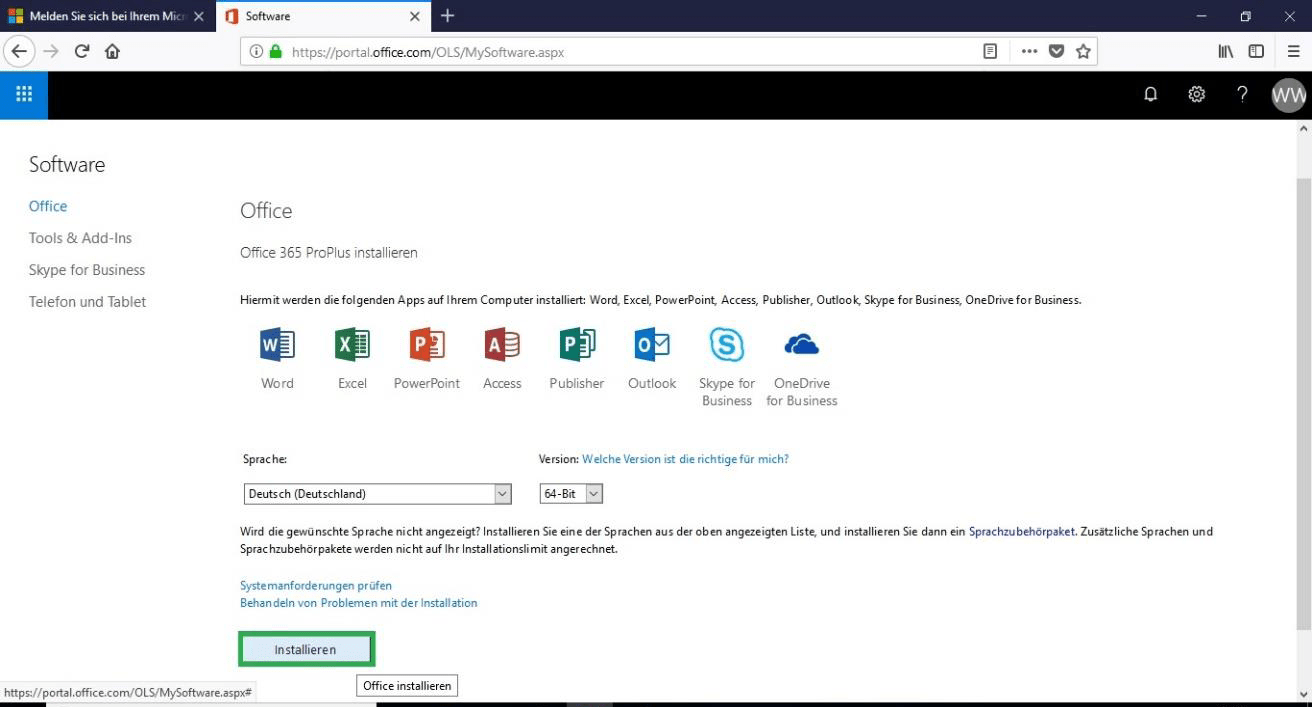This screenshot has height=707, width=1312.
Task: Click the Outlook app icon
Action: pos(652,345)
